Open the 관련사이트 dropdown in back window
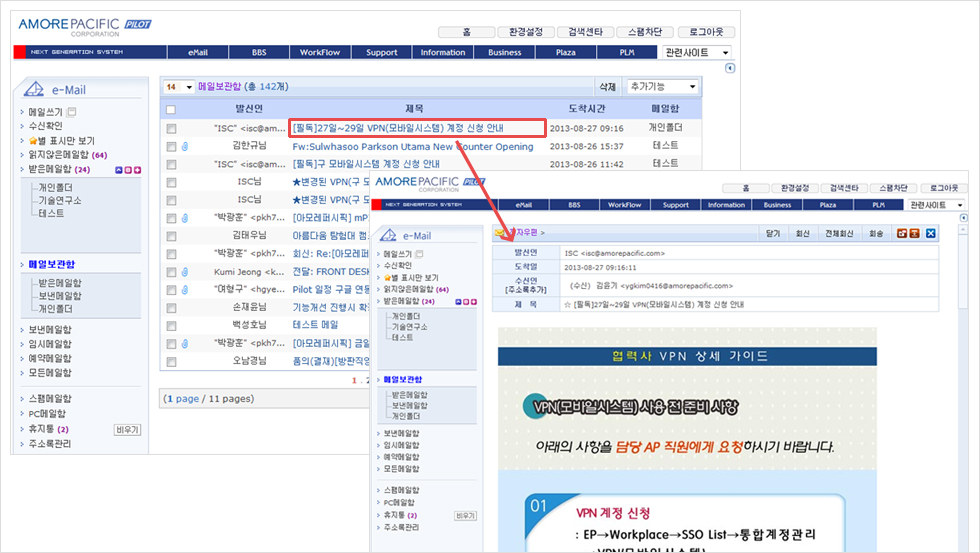Viewport: 980px width, 553px height. pos(696,52)
